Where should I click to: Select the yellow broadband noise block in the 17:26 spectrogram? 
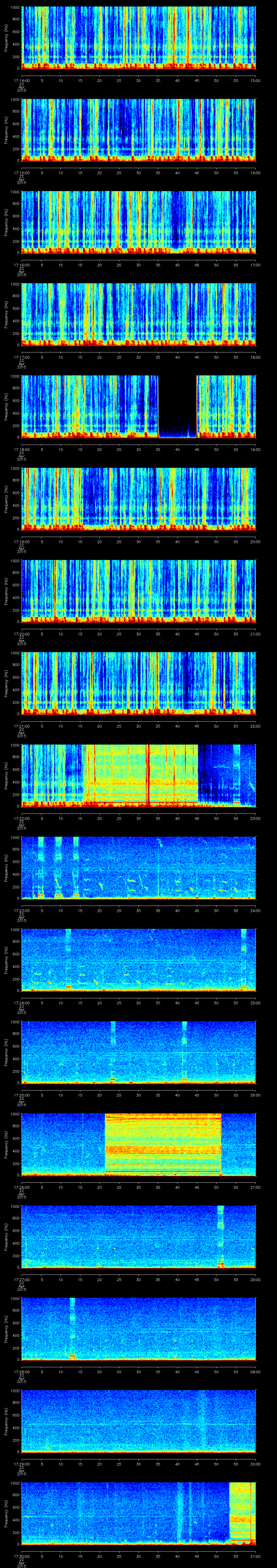(163, 1144)
